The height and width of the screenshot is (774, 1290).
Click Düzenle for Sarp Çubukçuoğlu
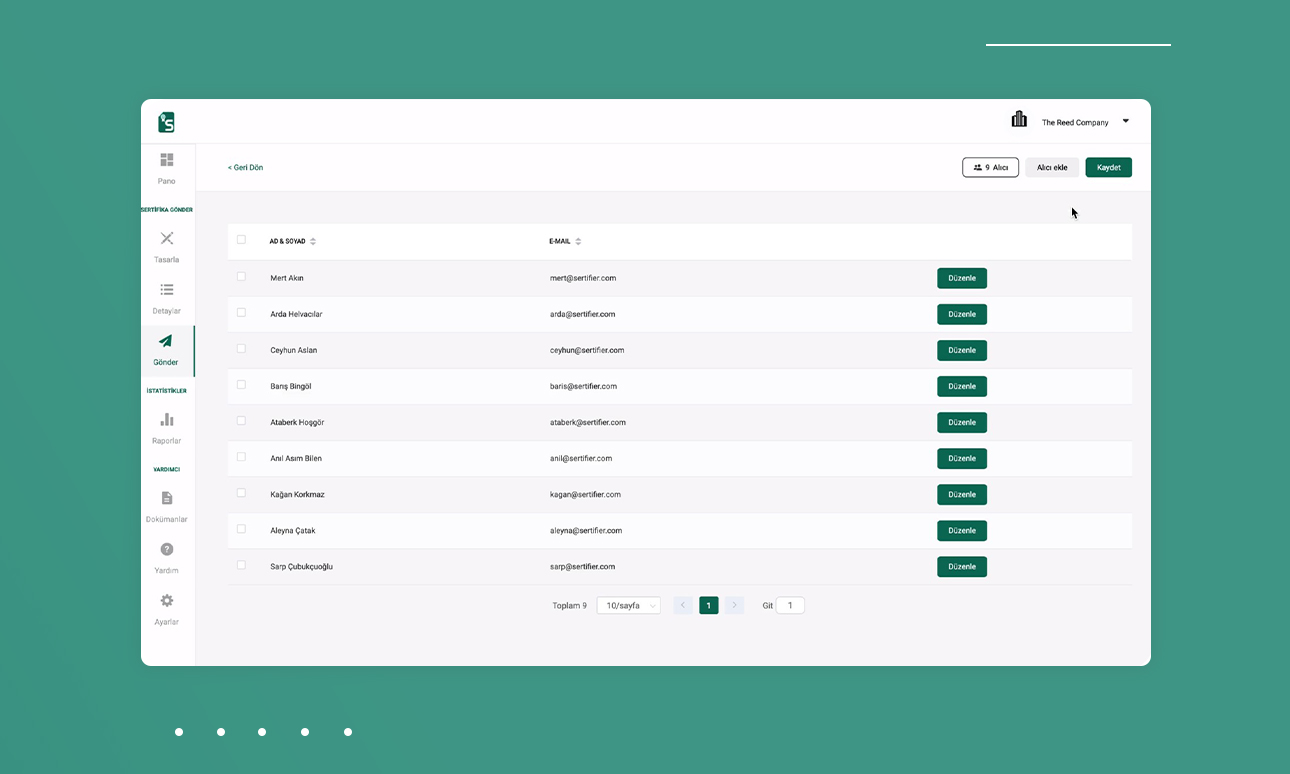click(x=962, y=566)
